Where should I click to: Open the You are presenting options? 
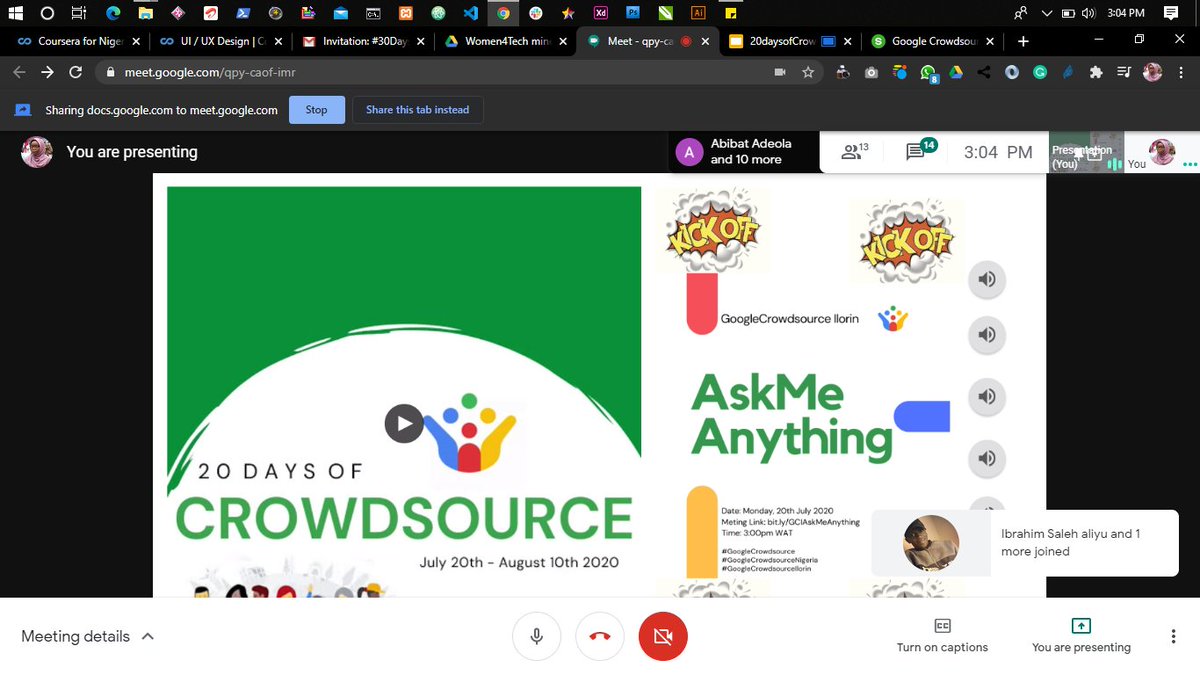coord(1081,636)
